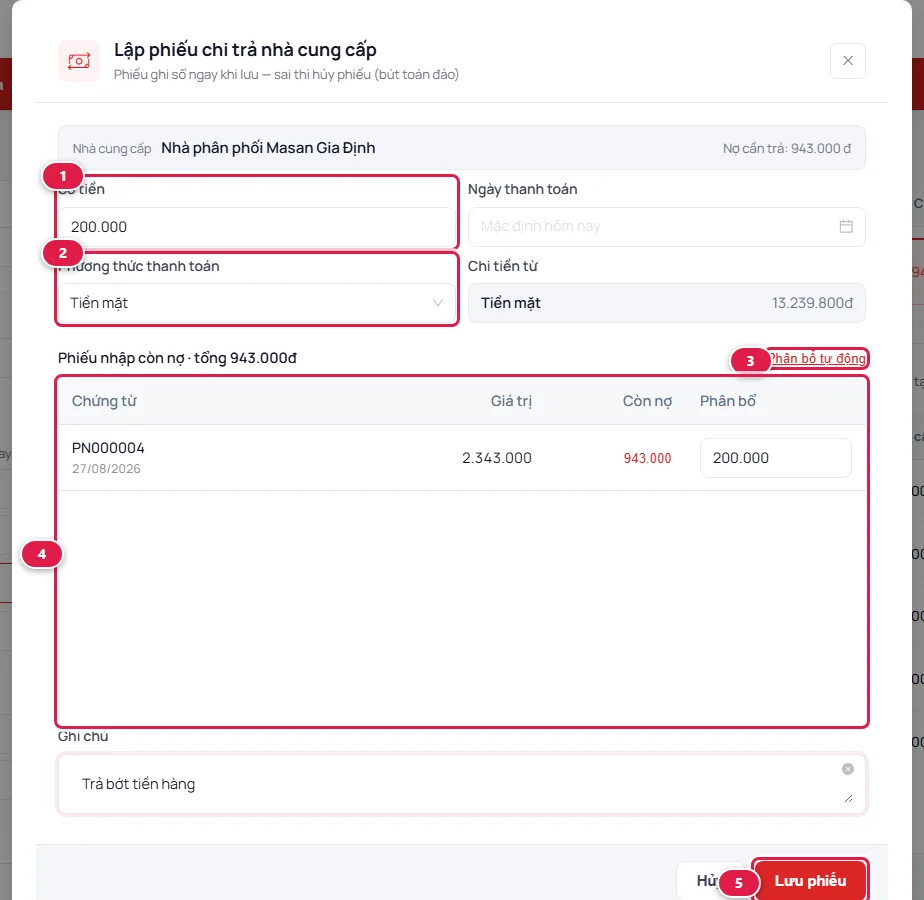Open the calendar icon in Ngày thanh toán
This screenshot has width=924, height=900.
[846, 226]
